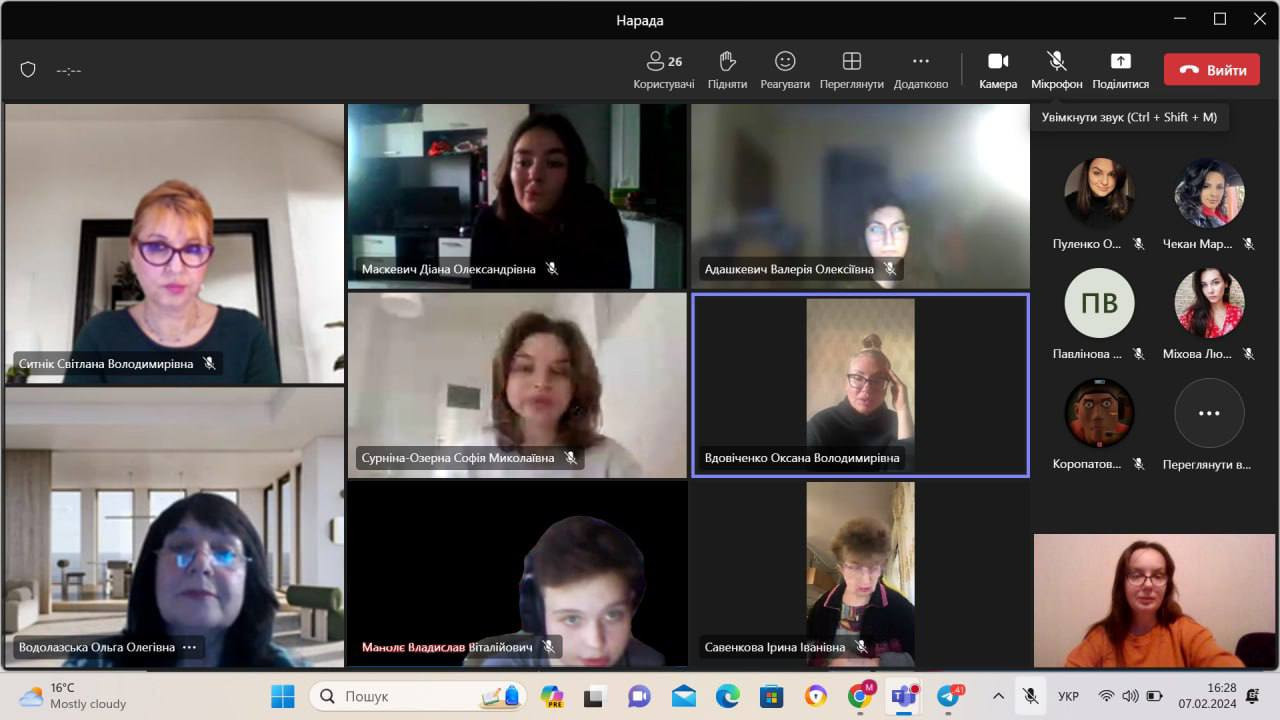Open the Реагувати reactions menu
Image resolution: width=1280 pixels, height=720 pixels.
pyautogui.click(x=785, y=70)
